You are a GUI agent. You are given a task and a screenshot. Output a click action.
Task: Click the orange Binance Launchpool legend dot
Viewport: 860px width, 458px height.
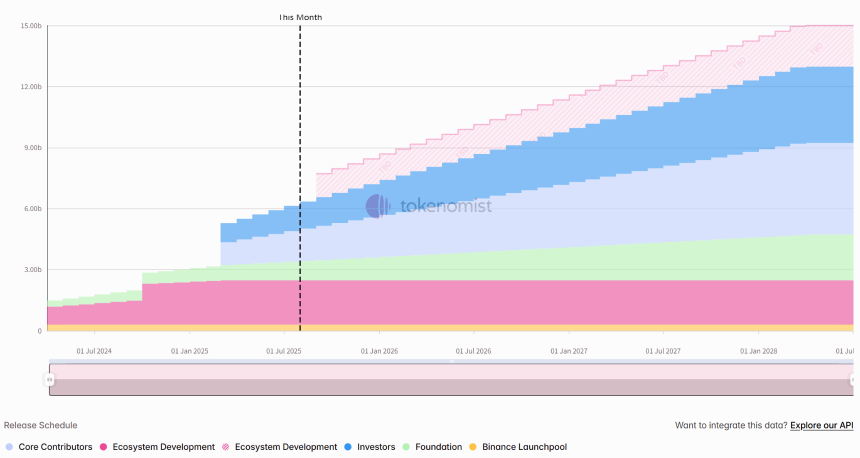click(473, 447)
